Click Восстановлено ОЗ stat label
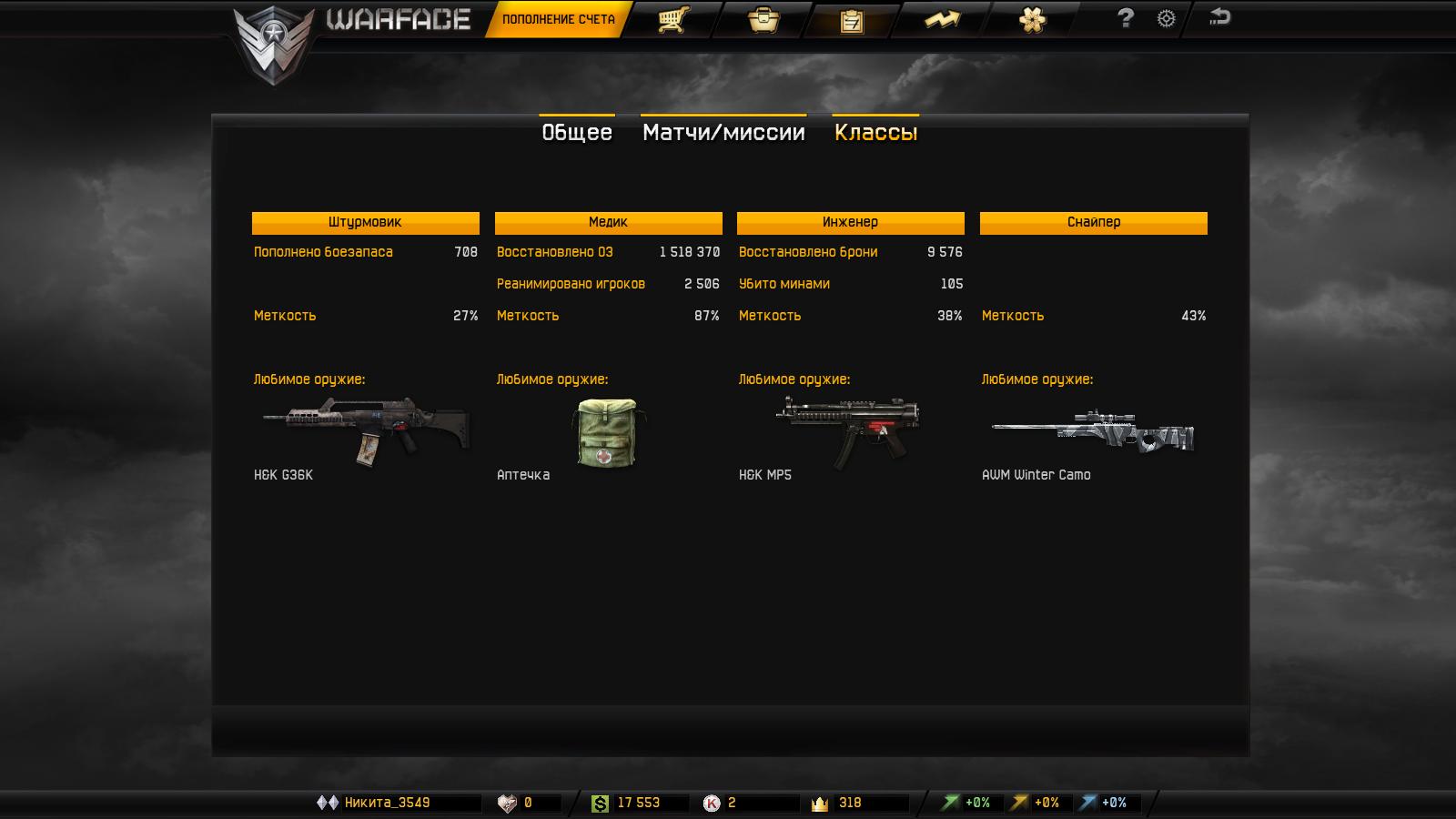 tap(555, 252)
